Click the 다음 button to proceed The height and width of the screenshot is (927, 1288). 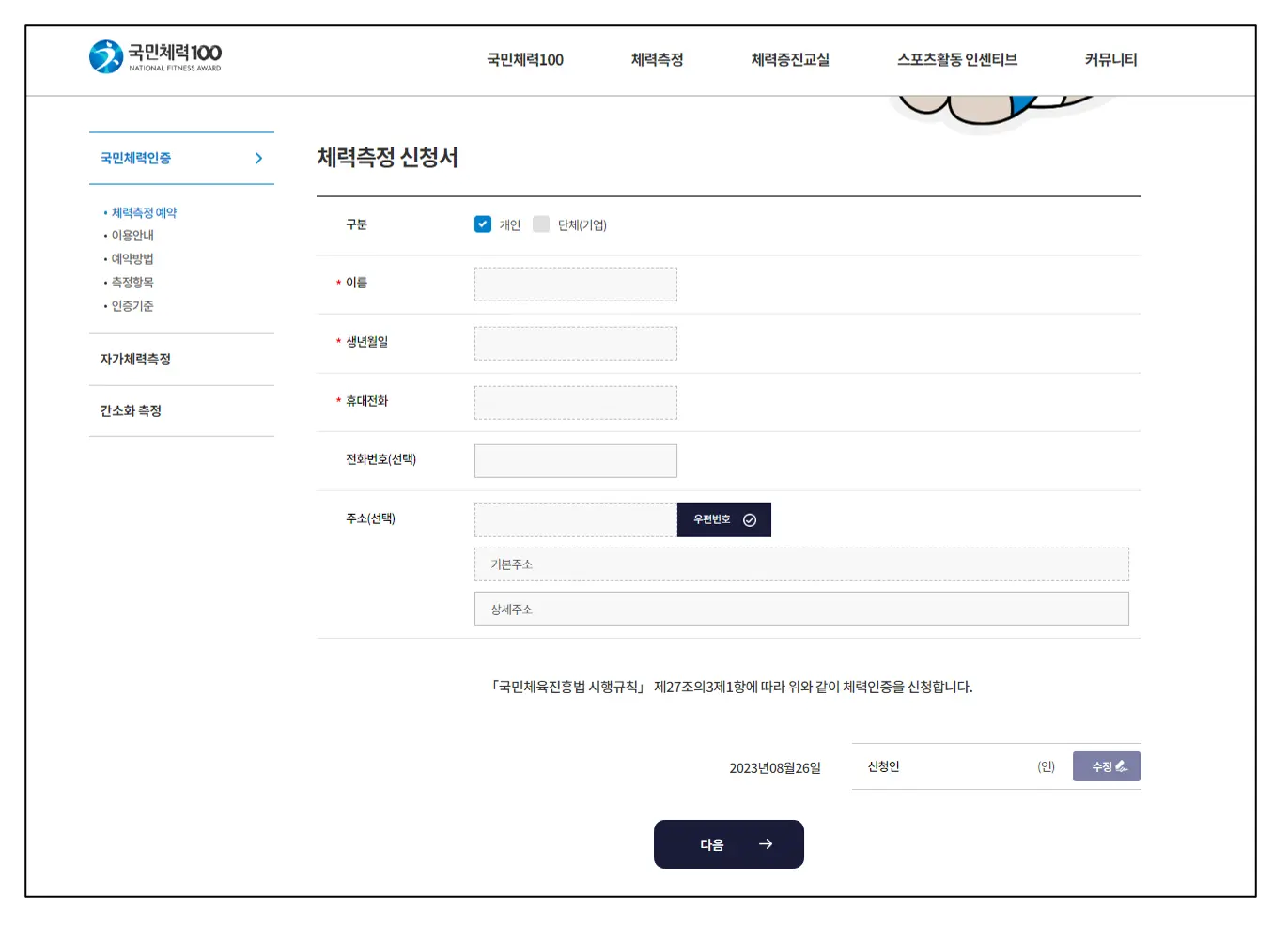(729, 843)
